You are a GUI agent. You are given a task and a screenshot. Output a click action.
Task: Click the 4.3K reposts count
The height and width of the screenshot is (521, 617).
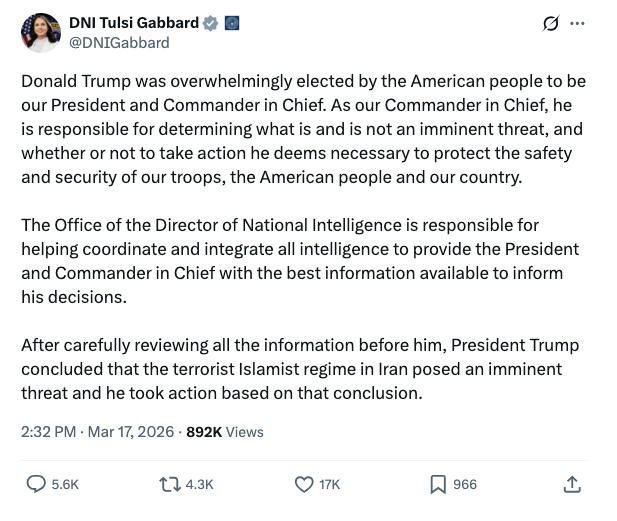(x=200, y=484)
